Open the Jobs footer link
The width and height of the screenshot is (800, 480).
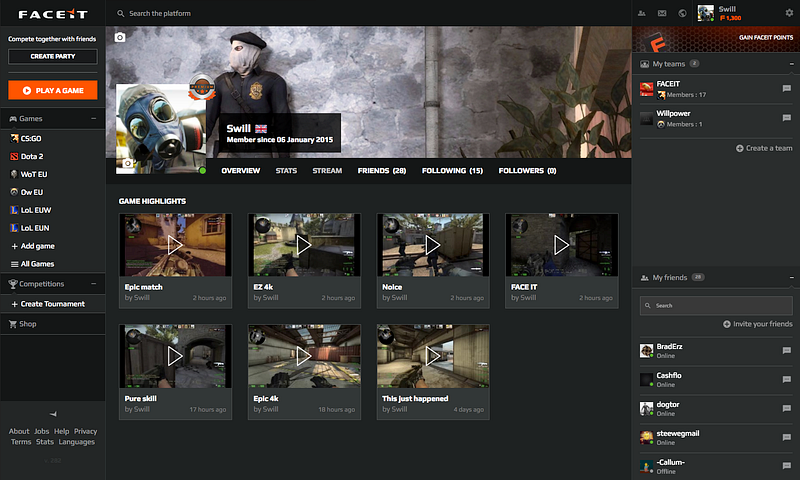[x=41, y=432]
